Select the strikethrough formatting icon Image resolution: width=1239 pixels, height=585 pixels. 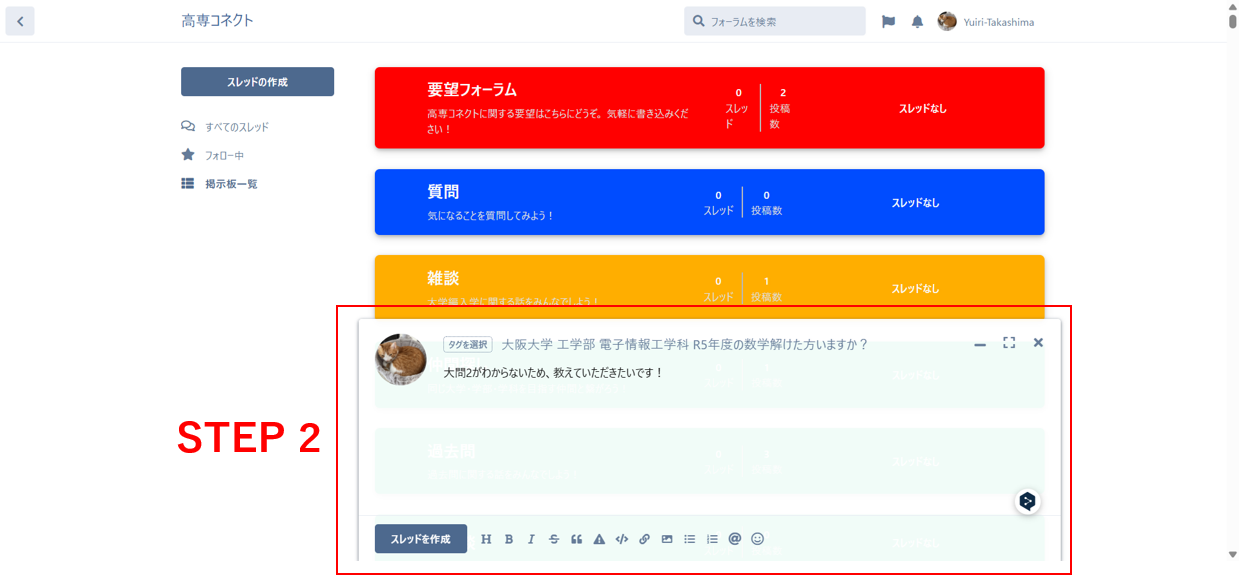point(552,538)
